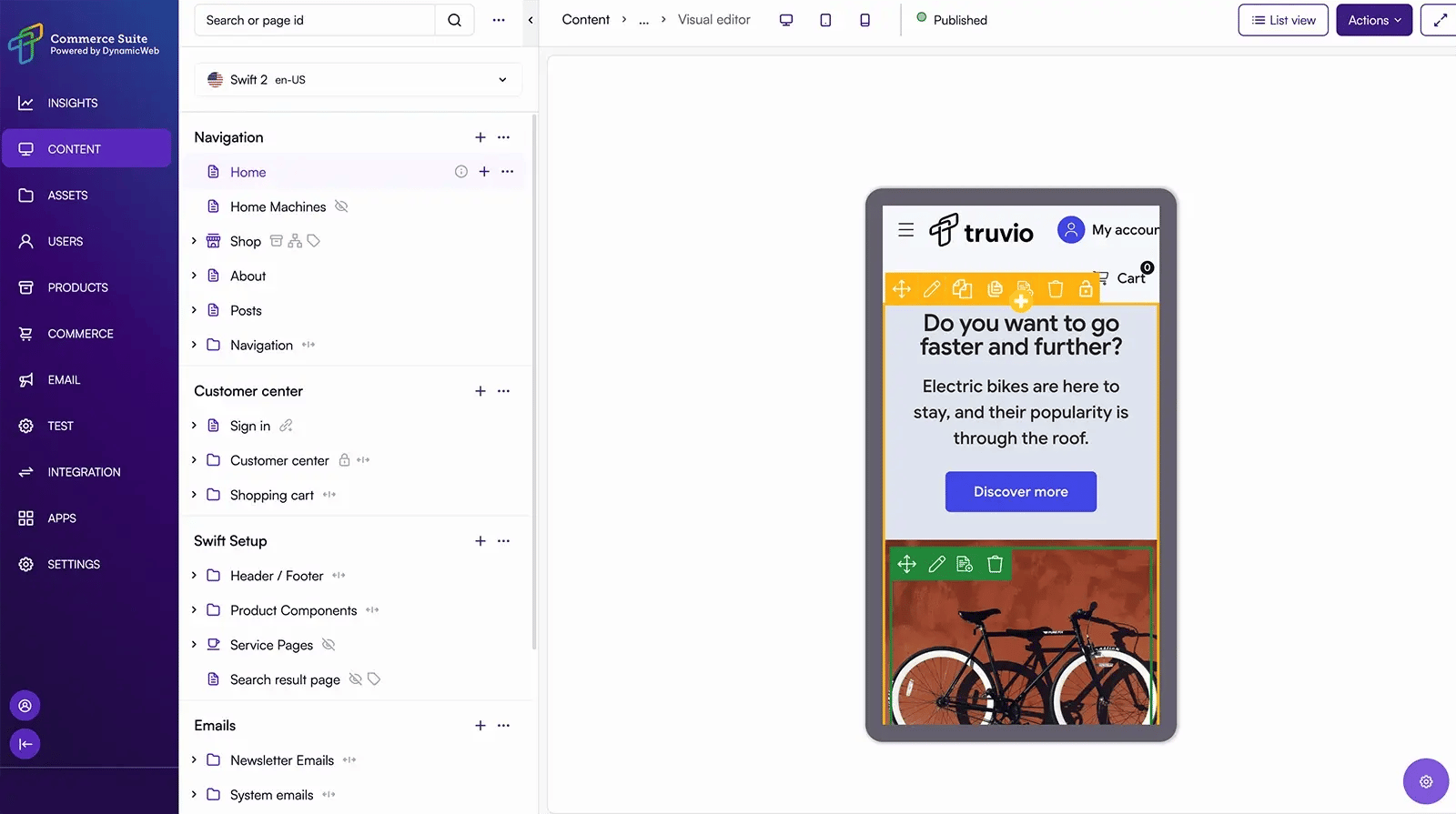
Task: Toggle hidden eye icon on Service Pages
Action: (329, 645)
